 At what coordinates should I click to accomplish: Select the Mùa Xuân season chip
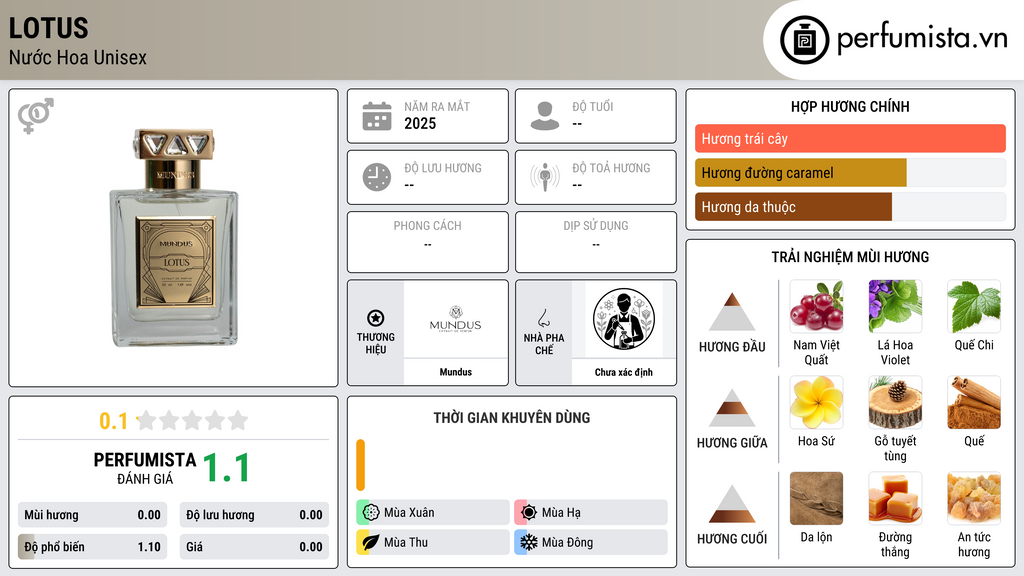click(433, 513)
